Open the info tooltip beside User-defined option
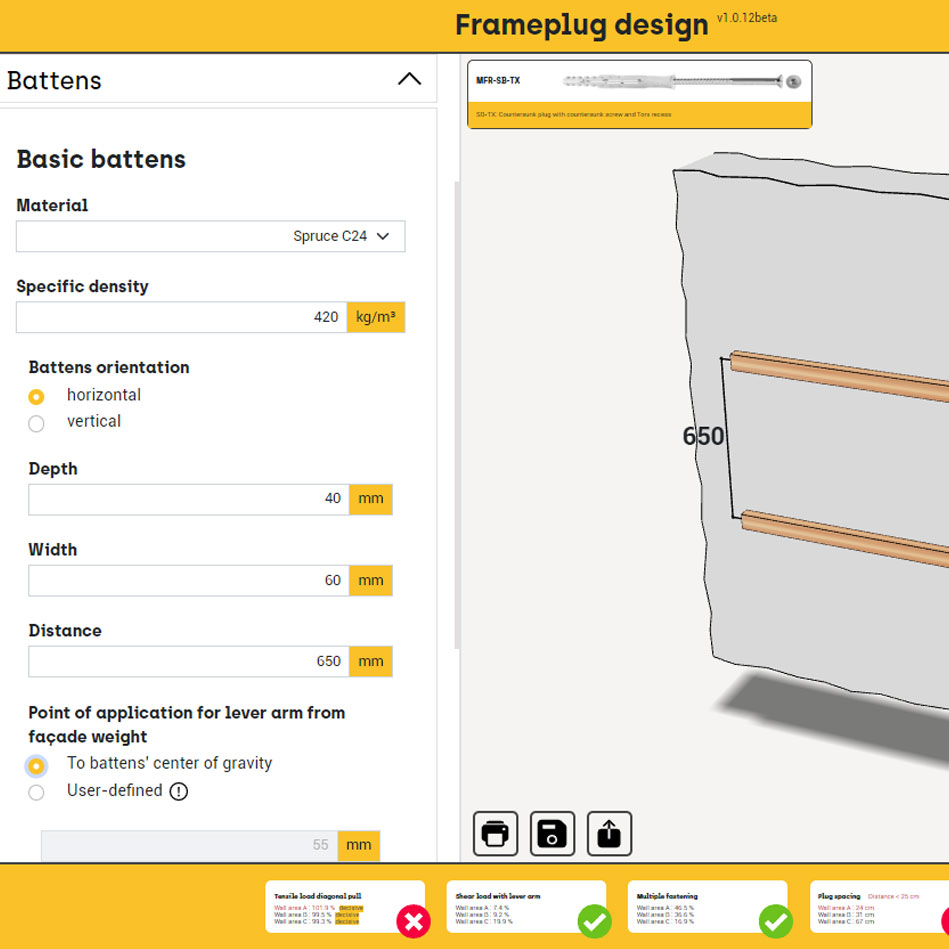This screenshot has height=949, width=949. pos(176,791)
